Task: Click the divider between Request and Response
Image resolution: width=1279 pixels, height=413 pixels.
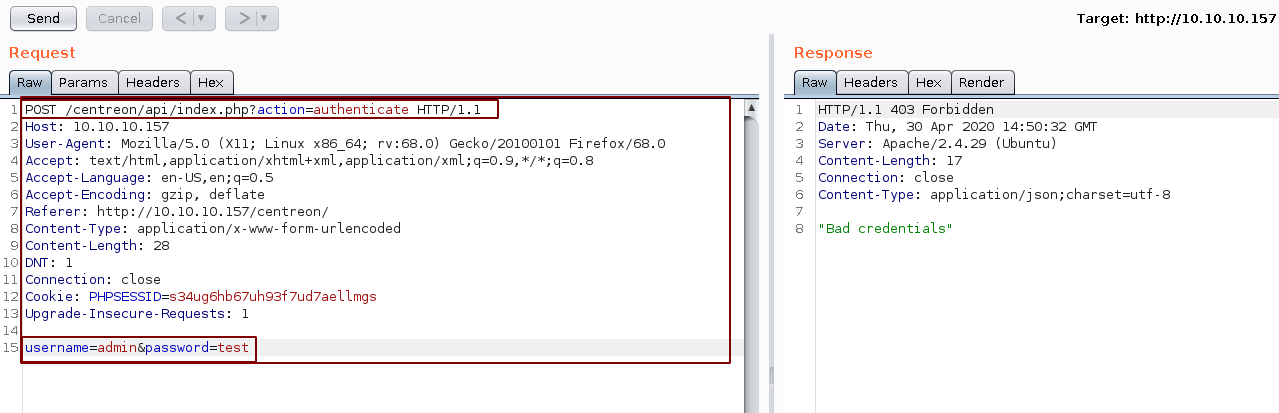Action: (x=770, y=220)
